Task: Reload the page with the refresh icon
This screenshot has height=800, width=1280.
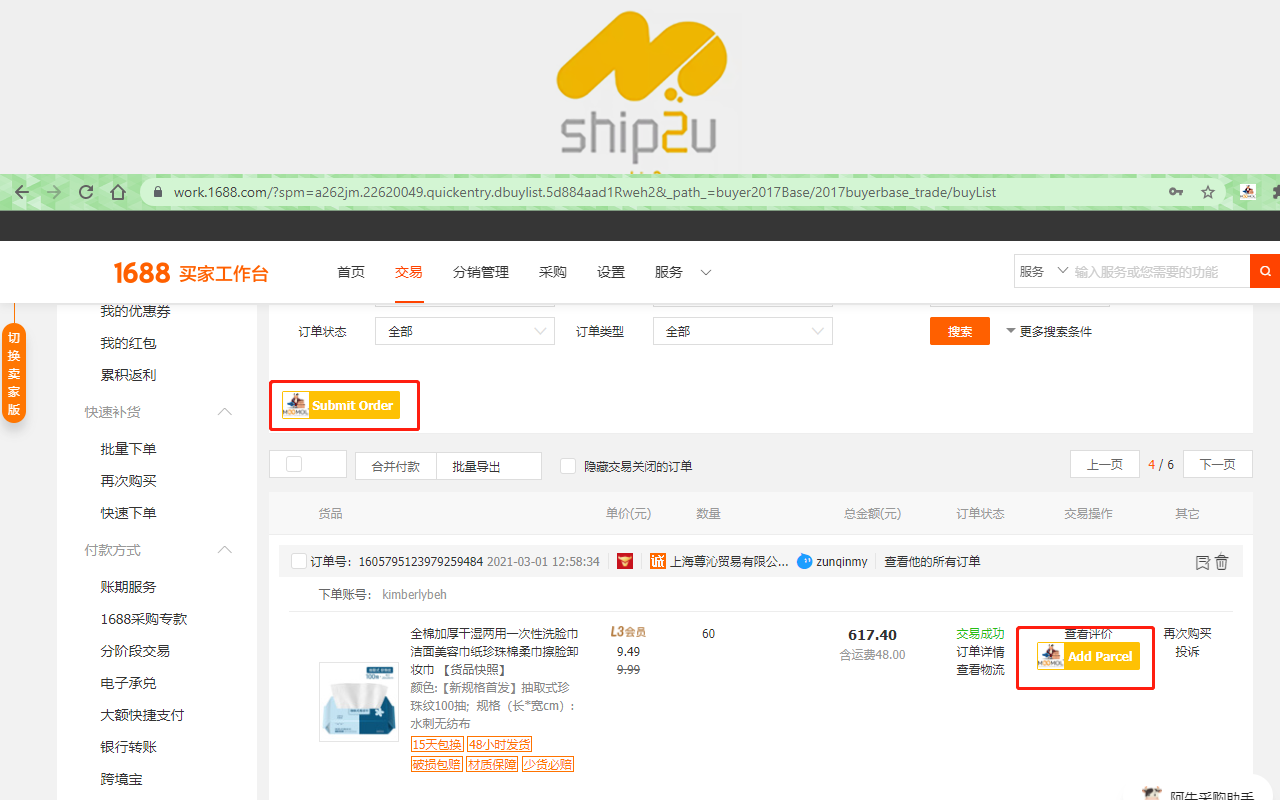Action: 86,192
